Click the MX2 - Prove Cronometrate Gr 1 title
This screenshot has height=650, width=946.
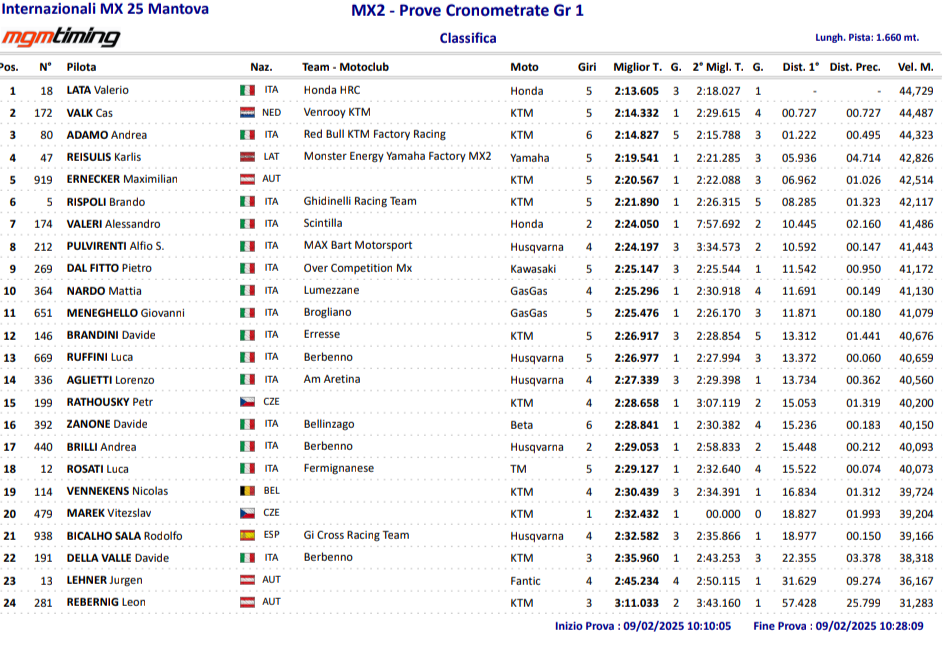pyautogui.click(x=467, y=11)
